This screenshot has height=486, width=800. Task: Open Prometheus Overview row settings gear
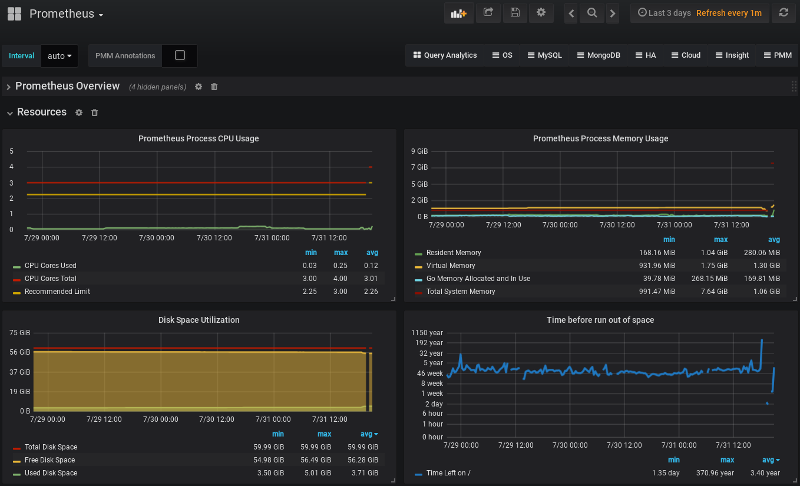[x=198, y=87]
